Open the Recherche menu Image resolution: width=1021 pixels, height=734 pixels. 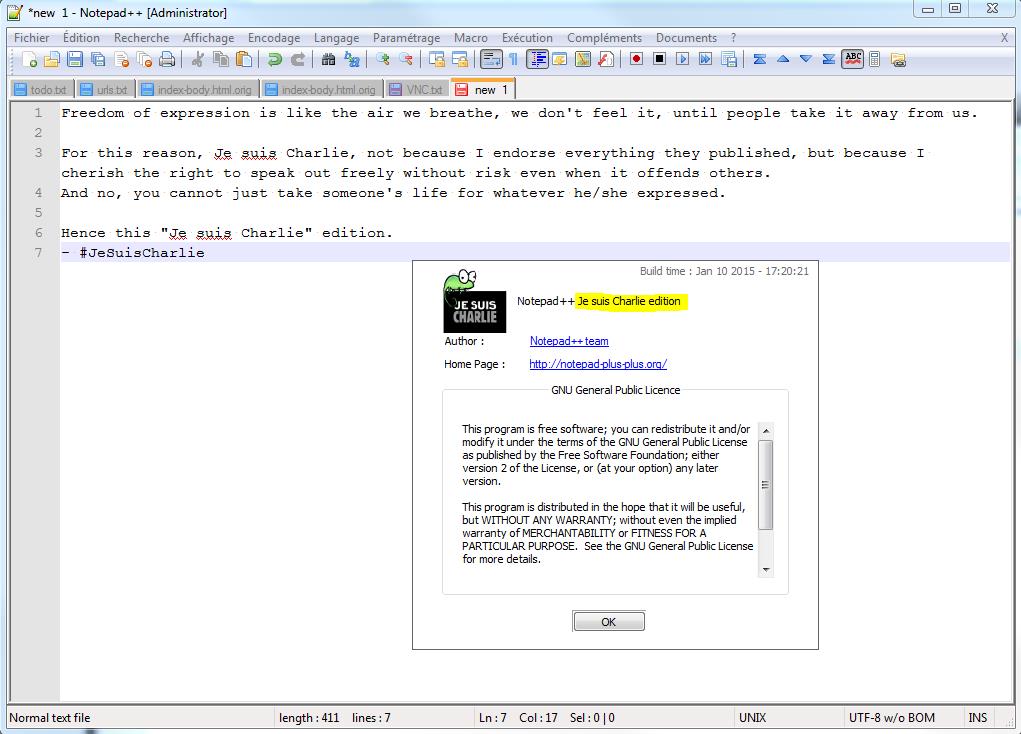coord(141,38)
